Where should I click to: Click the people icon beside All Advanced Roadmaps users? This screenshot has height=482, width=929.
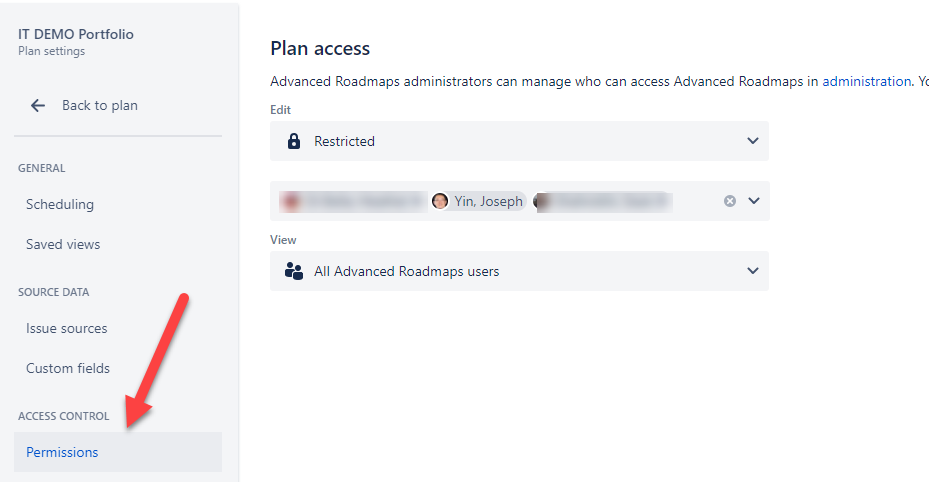(x=293, y=271)
